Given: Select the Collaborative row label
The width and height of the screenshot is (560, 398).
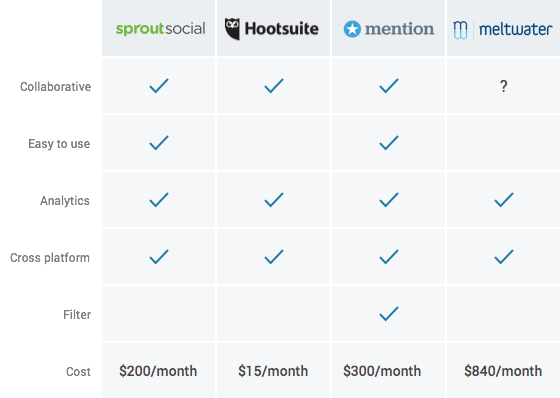Looking at the screenshot, I should (55, 86).
